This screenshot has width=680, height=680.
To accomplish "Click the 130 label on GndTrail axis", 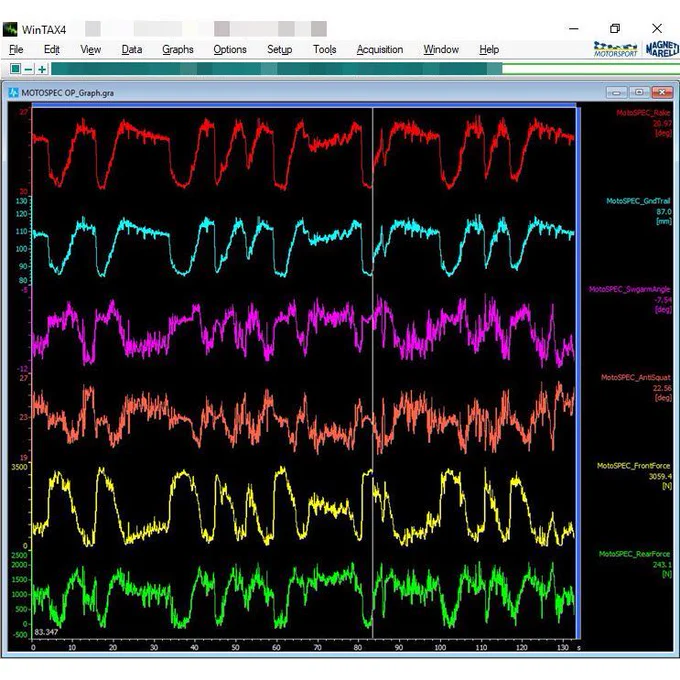I will 22,201.
